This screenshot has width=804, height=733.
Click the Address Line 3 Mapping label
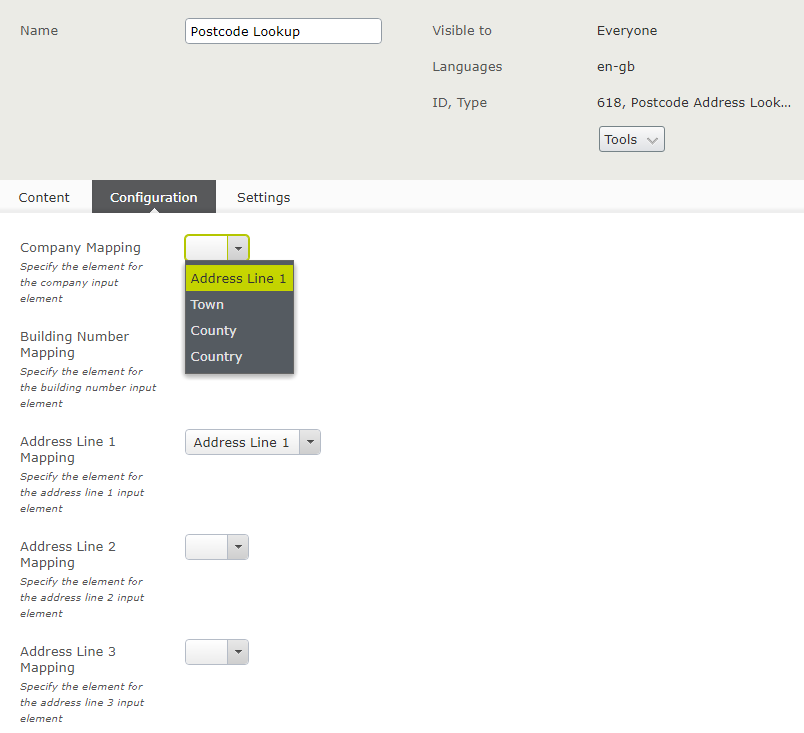click(68, 659)
